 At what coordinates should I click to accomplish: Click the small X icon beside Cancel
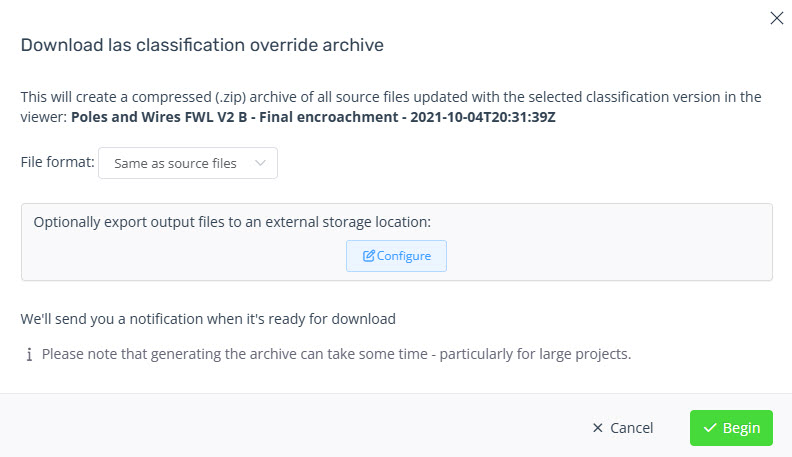click(598, 428)
